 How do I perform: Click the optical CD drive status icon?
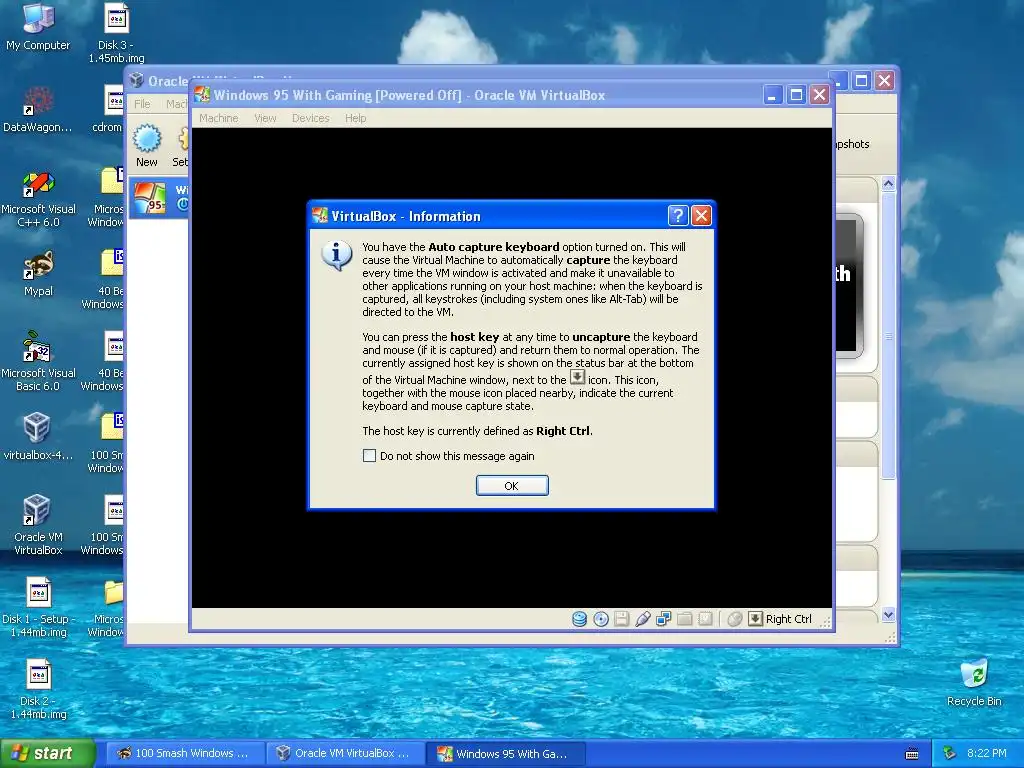tap(601, 619)
